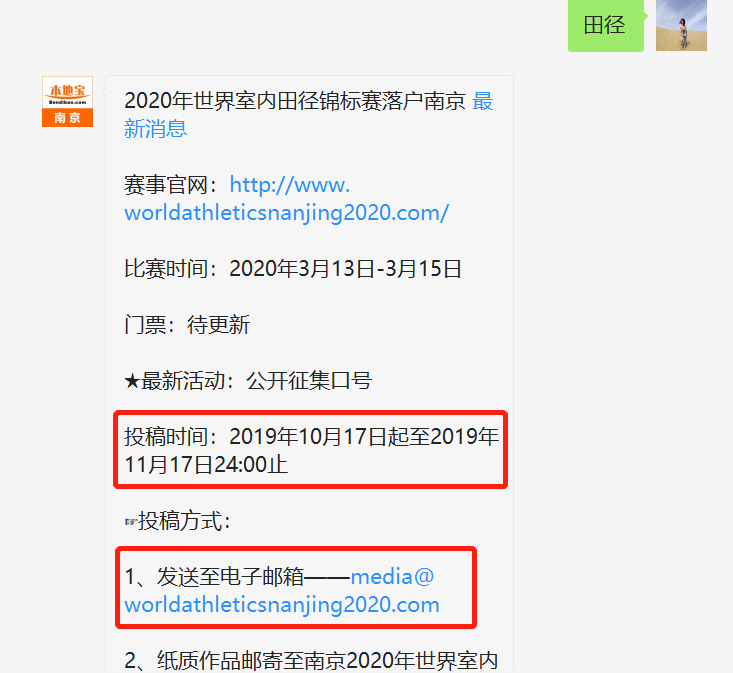733x673 pixels.
Task: Open the blue 最新 link after 南京
Action: pyautogui.click(x=482, y=101)
